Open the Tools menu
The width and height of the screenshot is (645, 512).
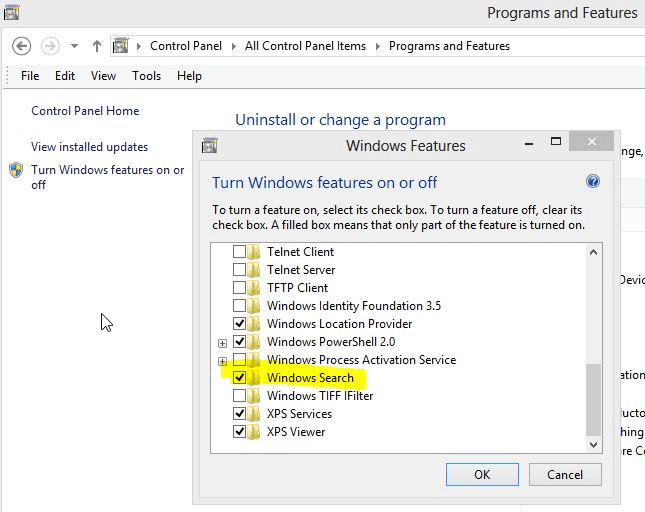point(146,76)
